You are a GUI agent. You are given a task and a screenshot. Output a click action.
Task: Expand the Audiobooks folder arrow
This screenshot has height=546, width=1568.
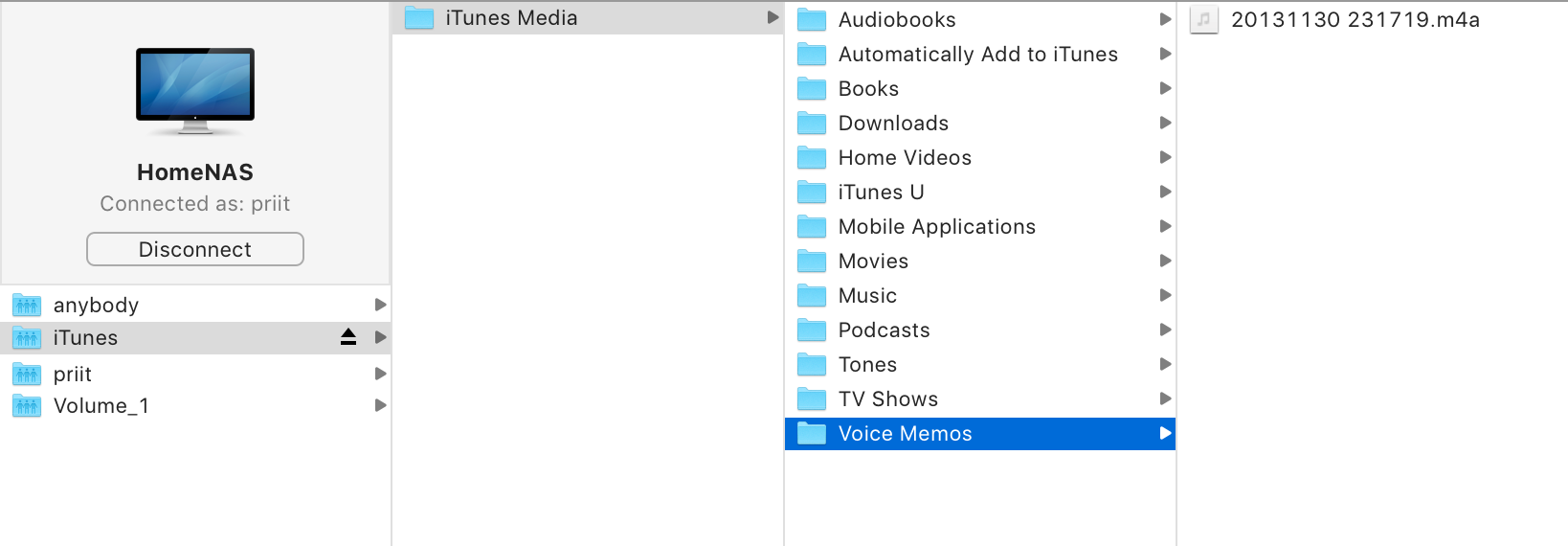pyautogui.click(x=1165, y=19)
